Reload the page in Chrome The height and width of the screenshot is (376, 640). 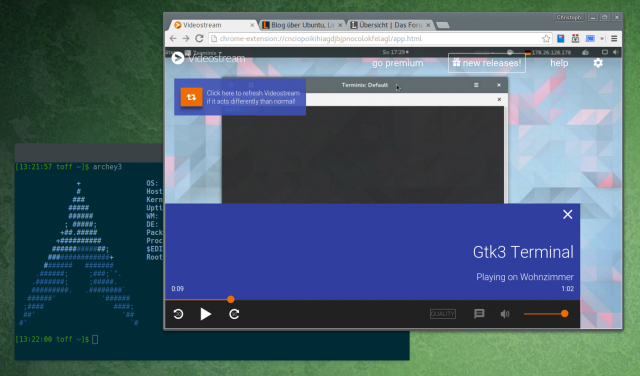(199, 38)
